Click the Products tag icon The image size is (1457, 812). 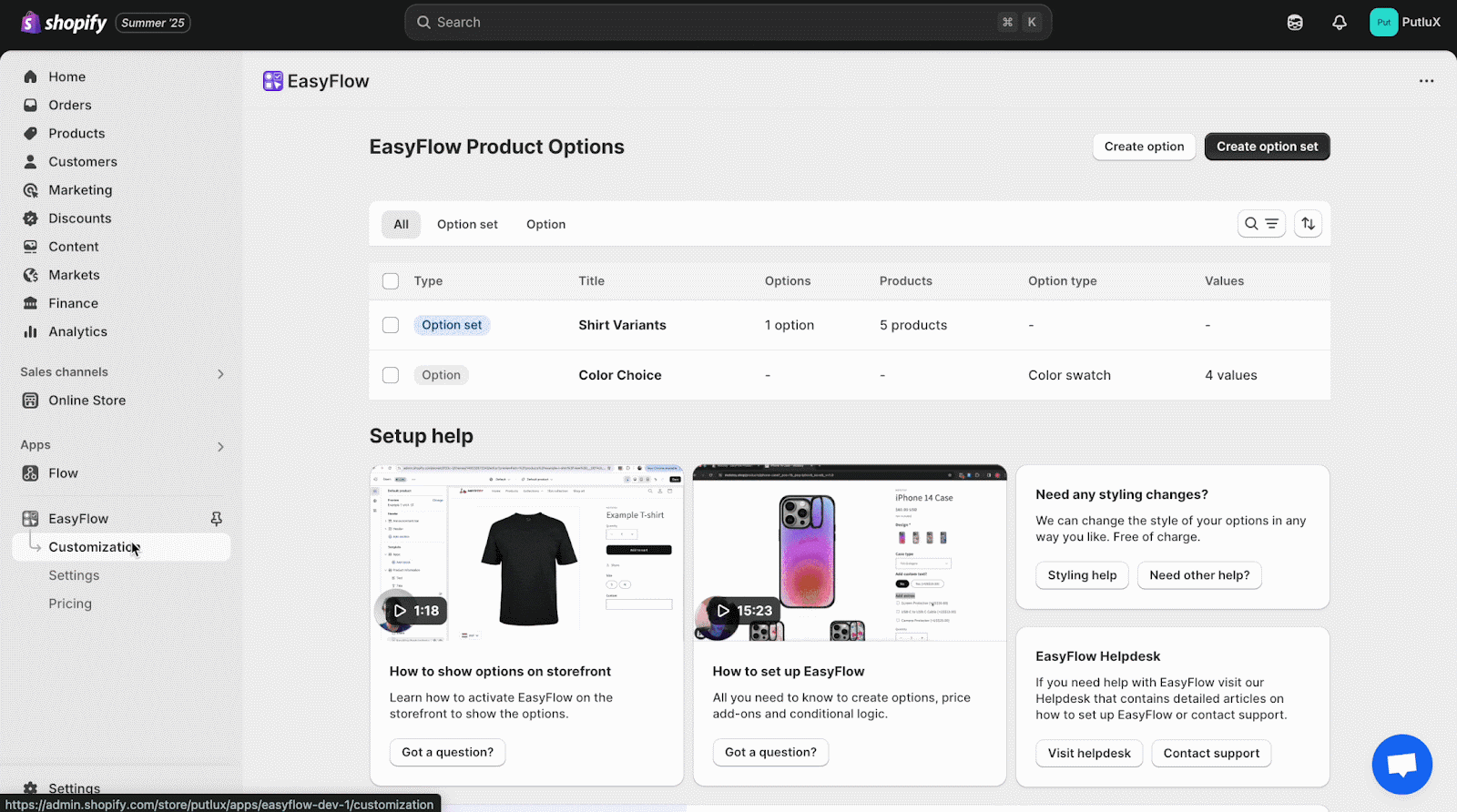coord(30,134)
